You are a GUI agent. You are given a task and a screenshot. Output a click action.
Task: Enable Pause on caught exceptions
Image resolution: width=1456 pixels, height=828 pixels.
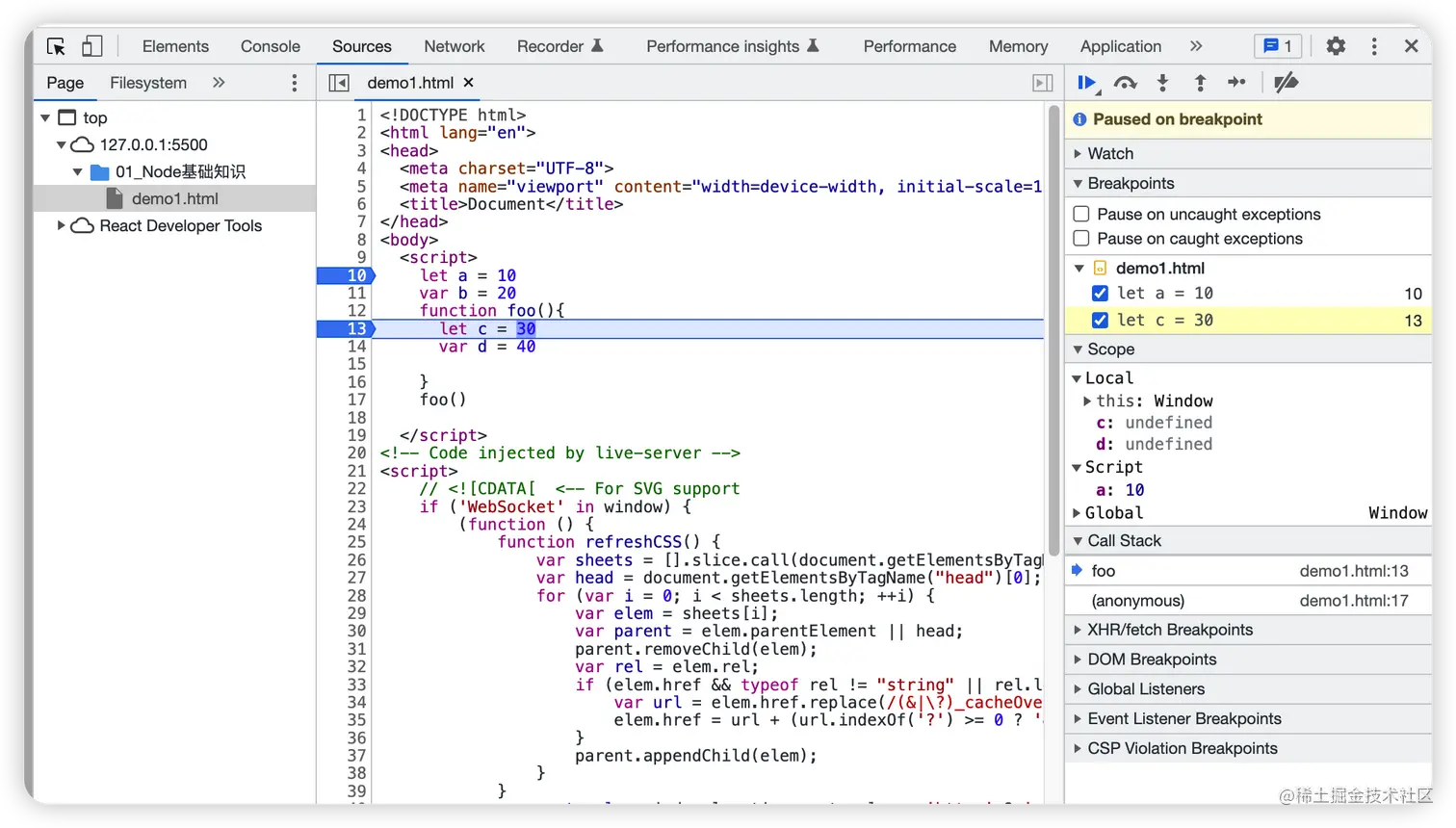click(x=1081, y=238)
